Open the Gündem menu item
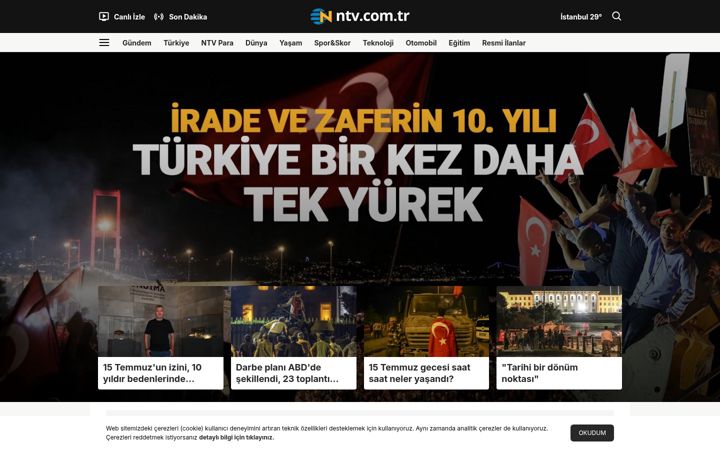This screenshot has height=450, width=720. point(136,43)
